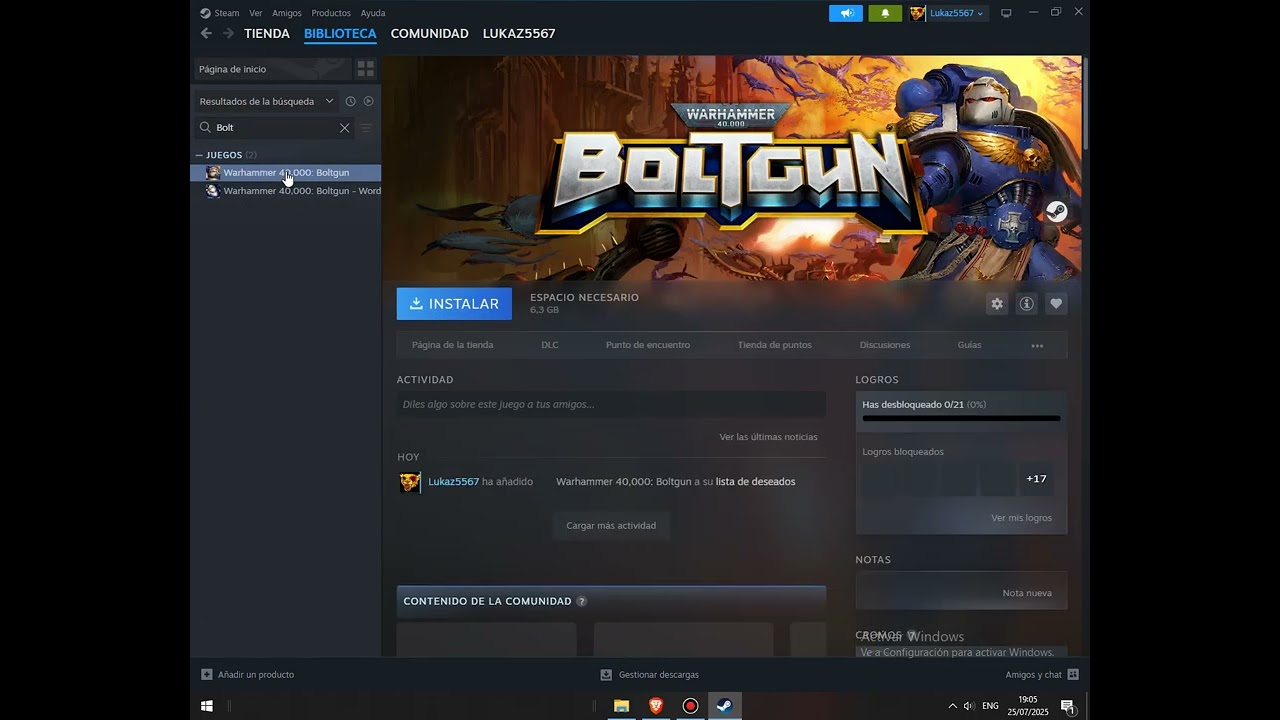This screenshot has height=720, width=1280.
Task: Click the Añadir un producto plus icon
Action: pos(207,674)
